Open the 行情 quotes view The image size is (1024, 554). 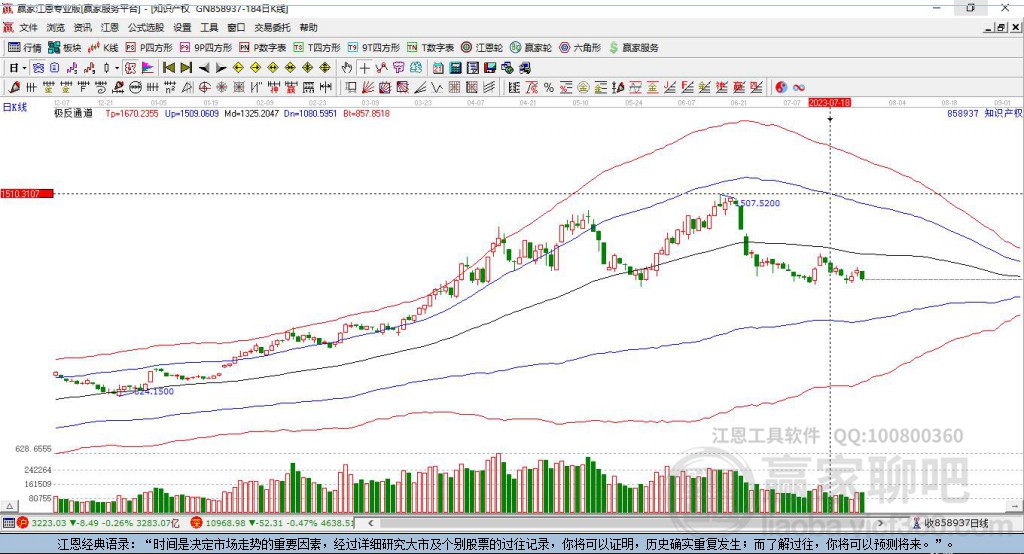coord(25,47)
